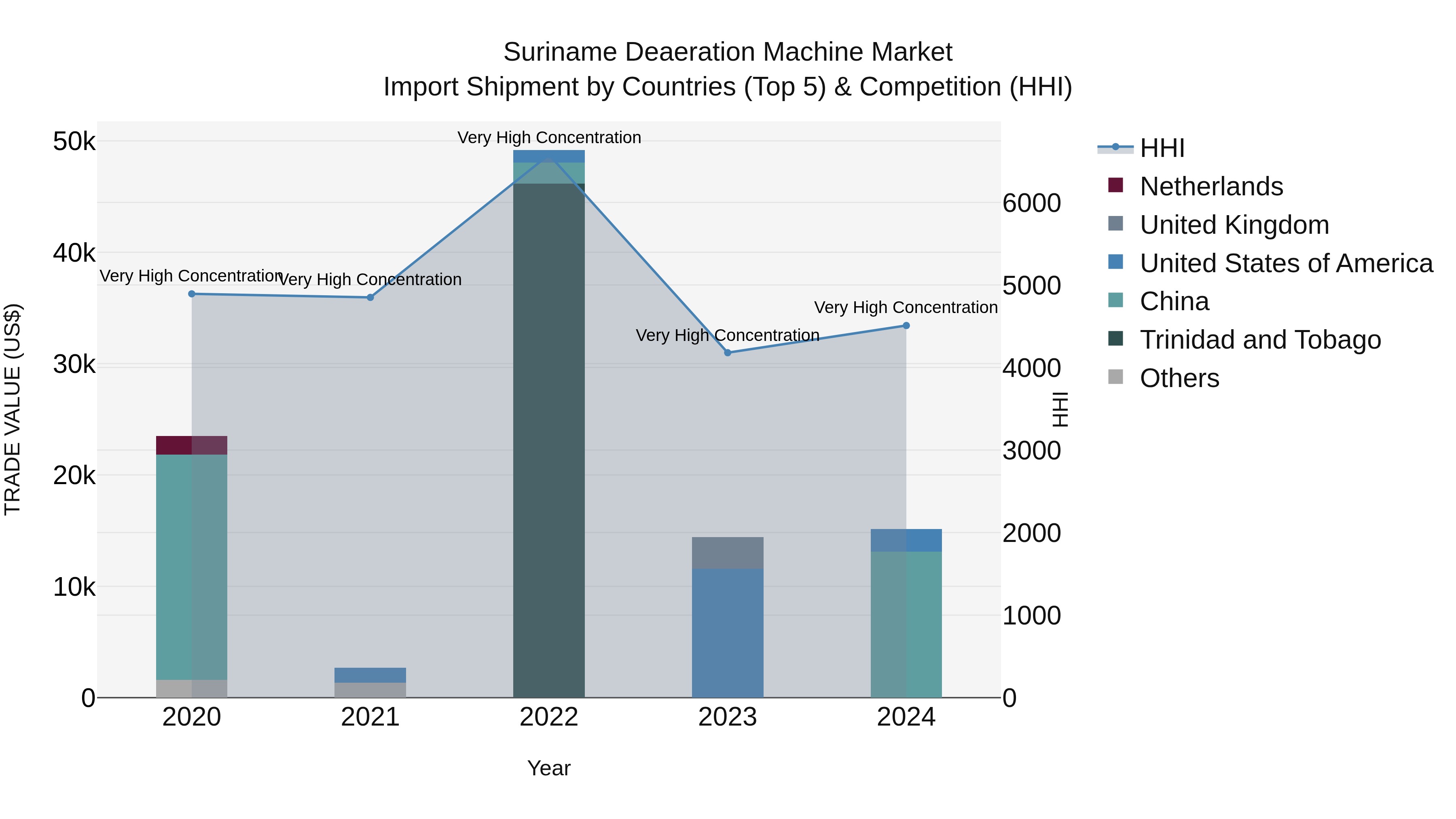
Task: Click the 3000 HHI axis tick
Action: (x=1031, y=451)
